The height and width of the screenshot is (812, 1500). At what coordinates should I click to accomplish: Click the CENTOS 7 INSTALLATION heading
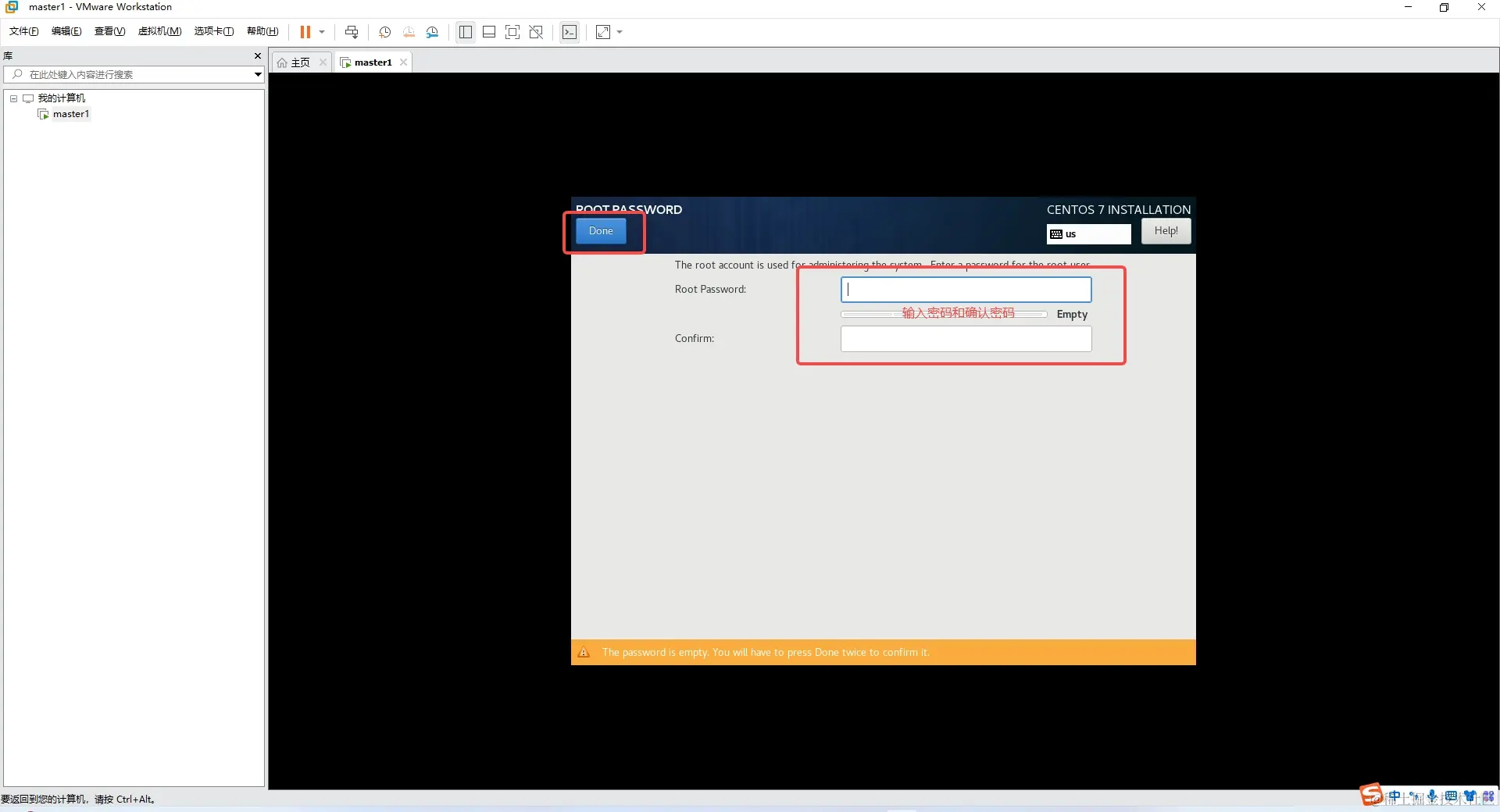(1119, 209)
